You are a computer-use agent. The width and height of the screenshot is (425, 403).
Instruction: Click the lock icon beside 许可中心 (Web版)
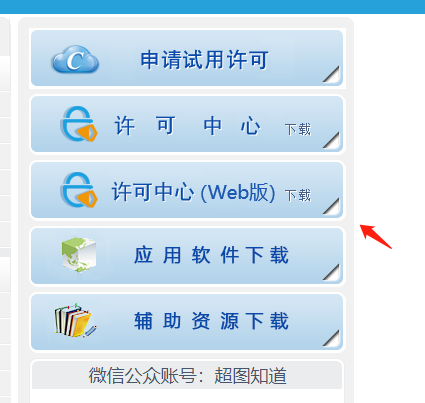79,190
